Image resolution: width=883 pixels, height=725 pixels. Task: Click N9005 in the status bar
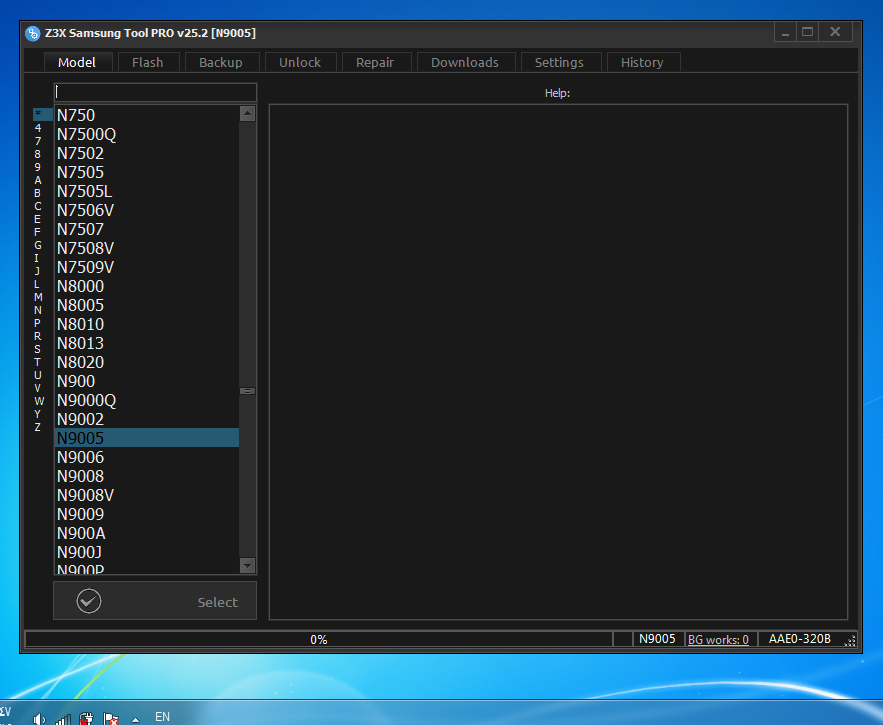(657, 639)
